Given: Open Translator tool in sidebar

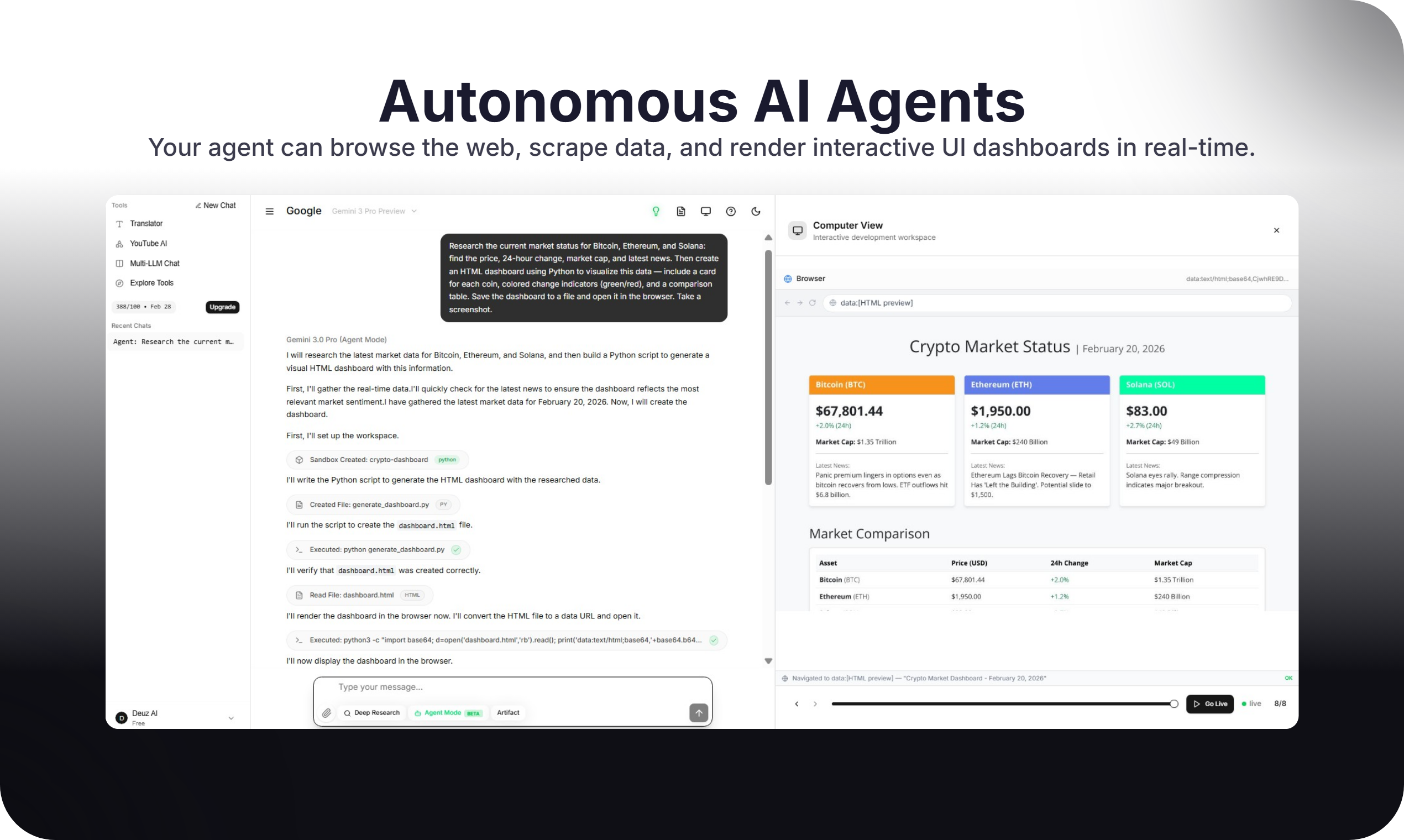Looking at the screenshot, I should point(146,224).
